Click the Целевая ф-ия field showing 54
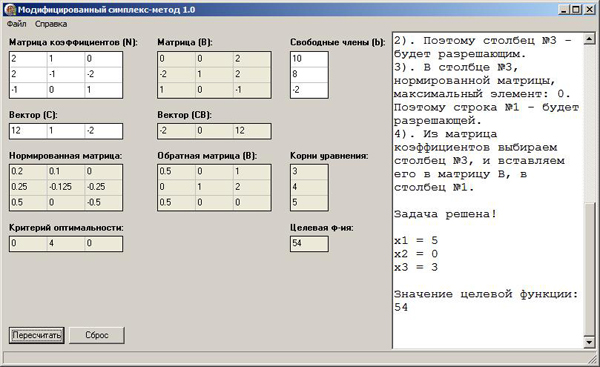The width and height of the screenshot is (600, 367). (x=309, y=243)
